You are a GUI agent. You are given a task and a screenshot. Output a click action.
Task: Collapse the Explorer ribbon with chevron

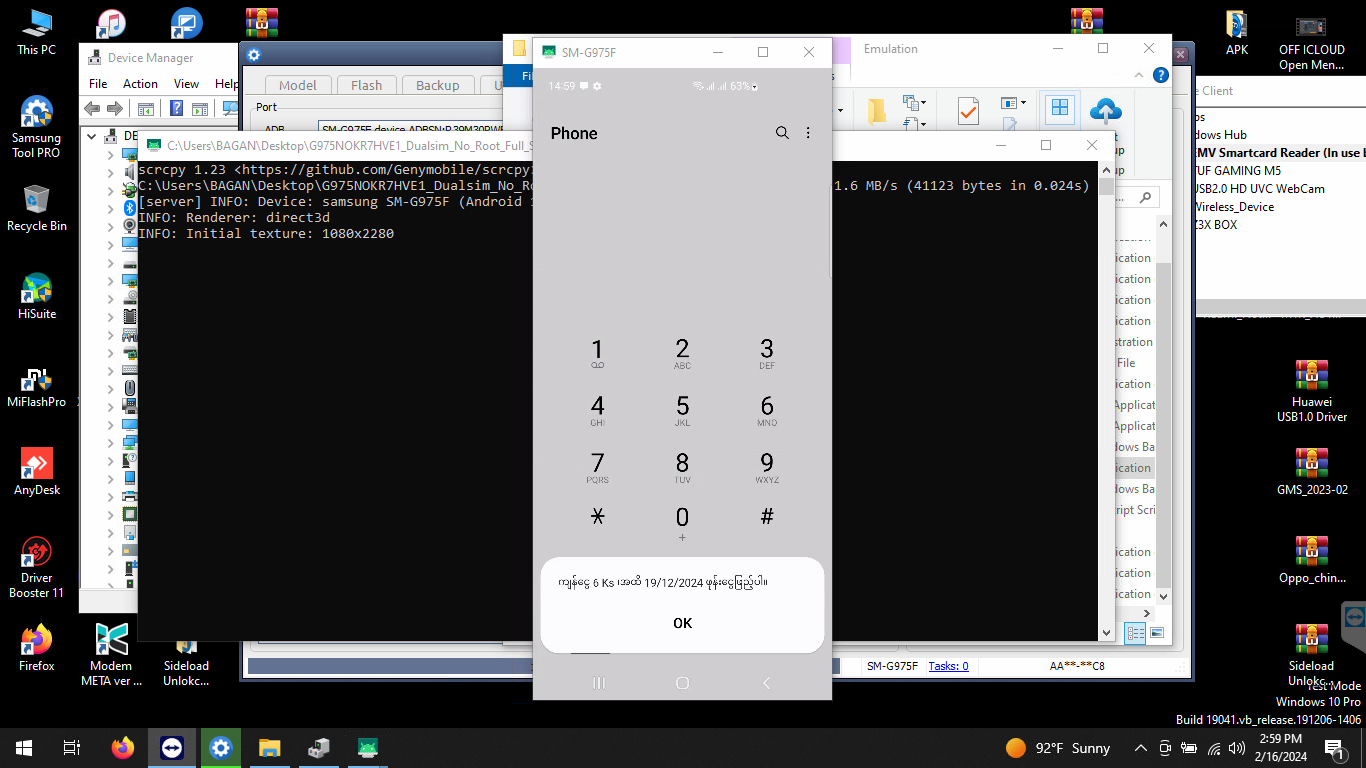pyautogui.click(x=1140, y=75)
